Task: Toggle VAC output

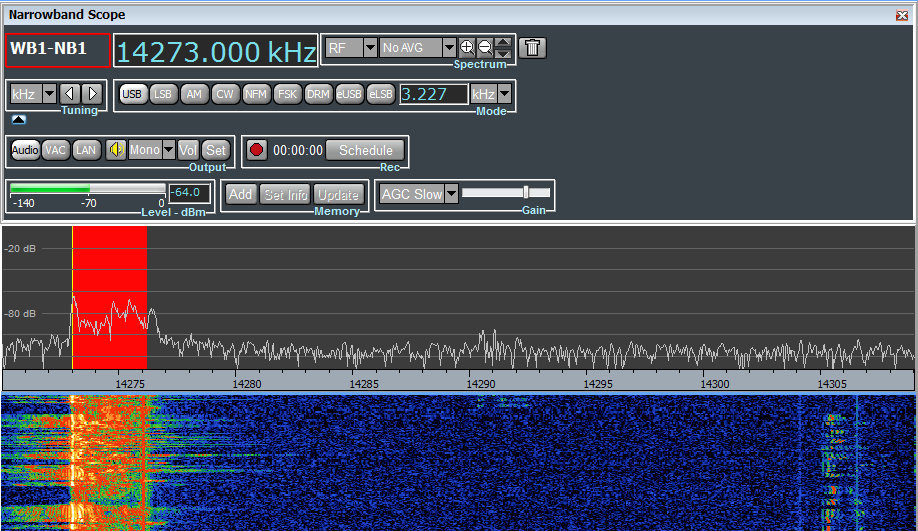Action: point(56,150)
